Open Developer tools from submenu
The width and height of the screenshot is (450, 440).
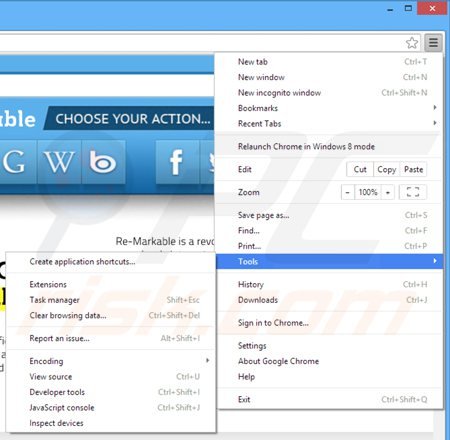(x=111, y=392)
